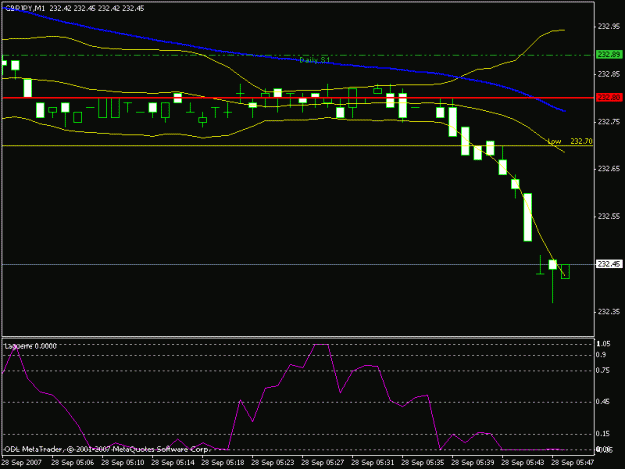This screenshot has width=625, height=469.
Task: Click the tall white candle near 232.55
Action: point(528,217)
